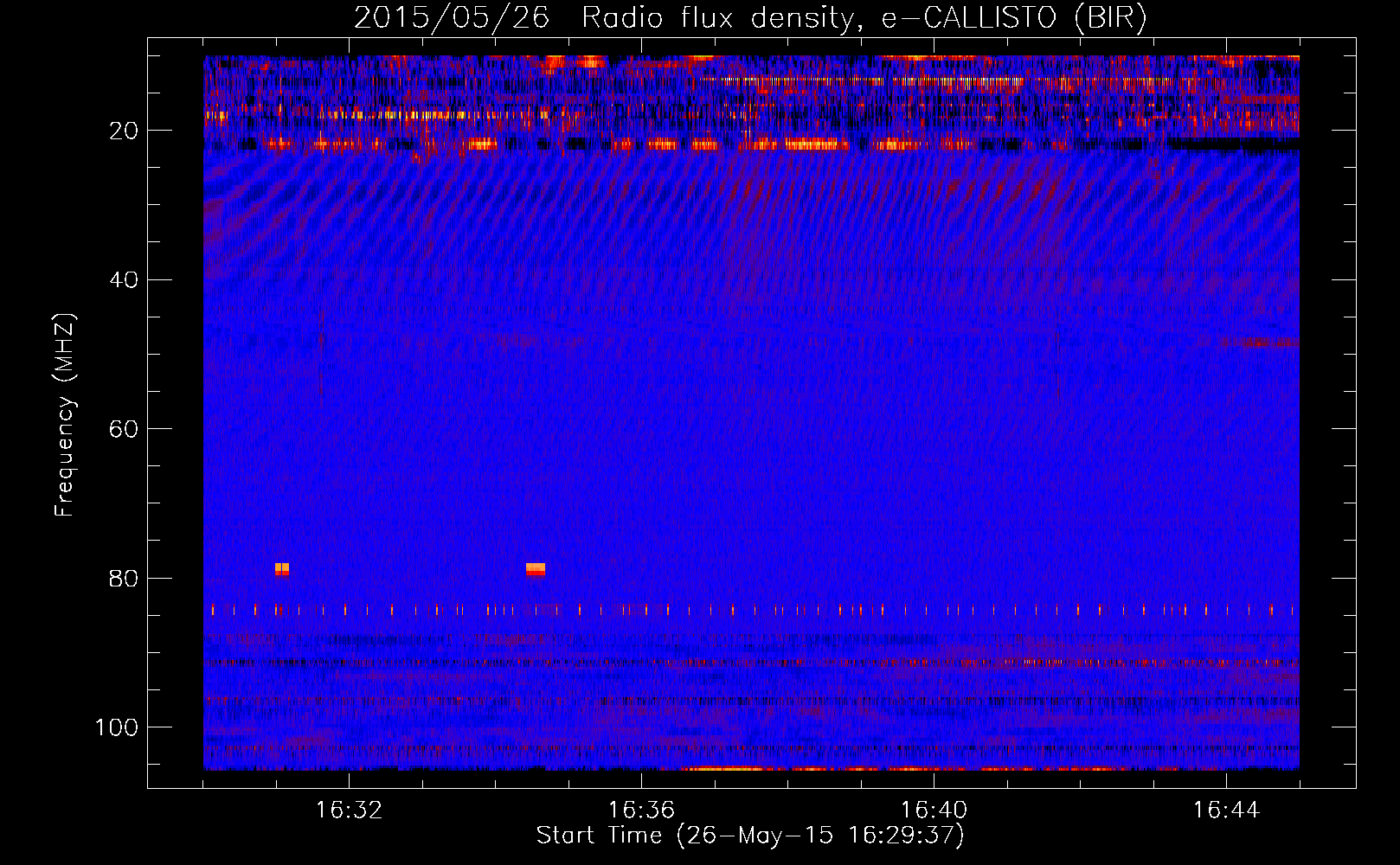Click the bright burst near 80 MHz around 16:31
This screenshot has height=865, width=1400.
[x=282, y=569]
